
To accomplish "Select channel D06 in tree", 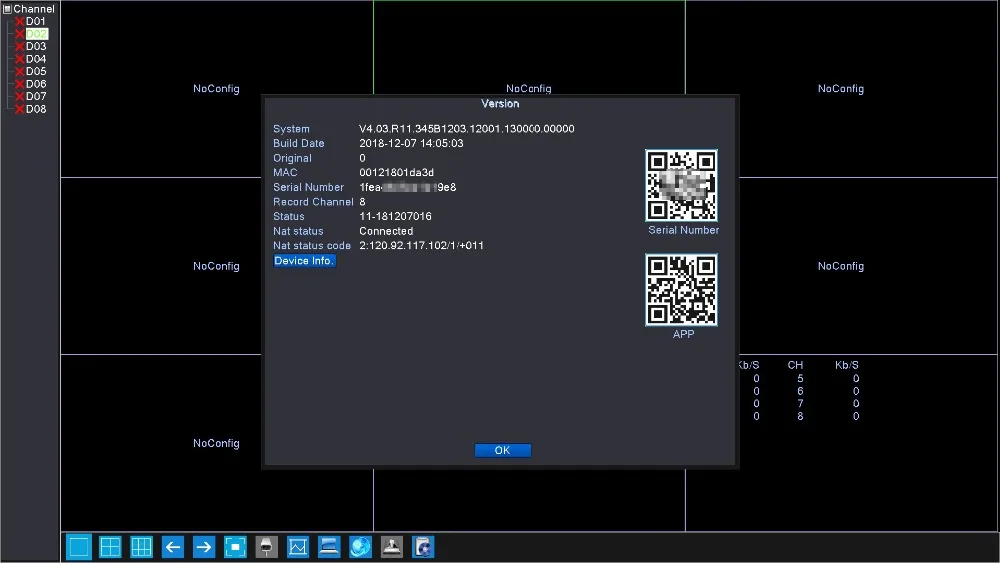I will [x=36, y=84].
